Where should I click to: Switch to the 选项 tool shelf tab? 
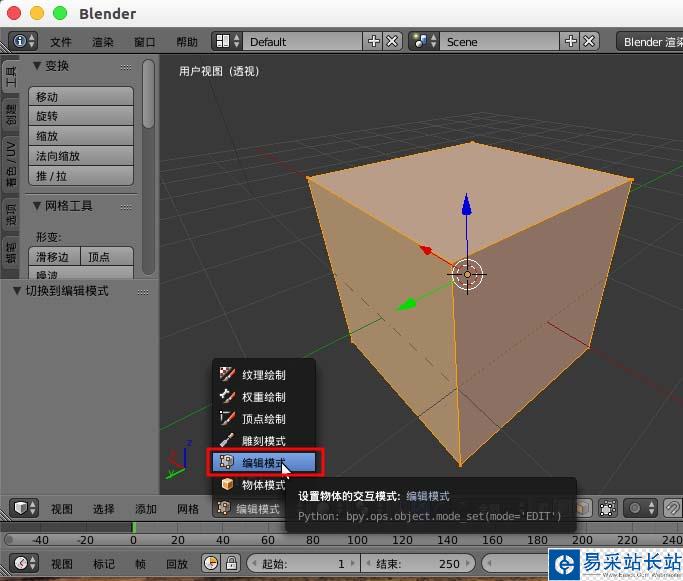point(10,214)
